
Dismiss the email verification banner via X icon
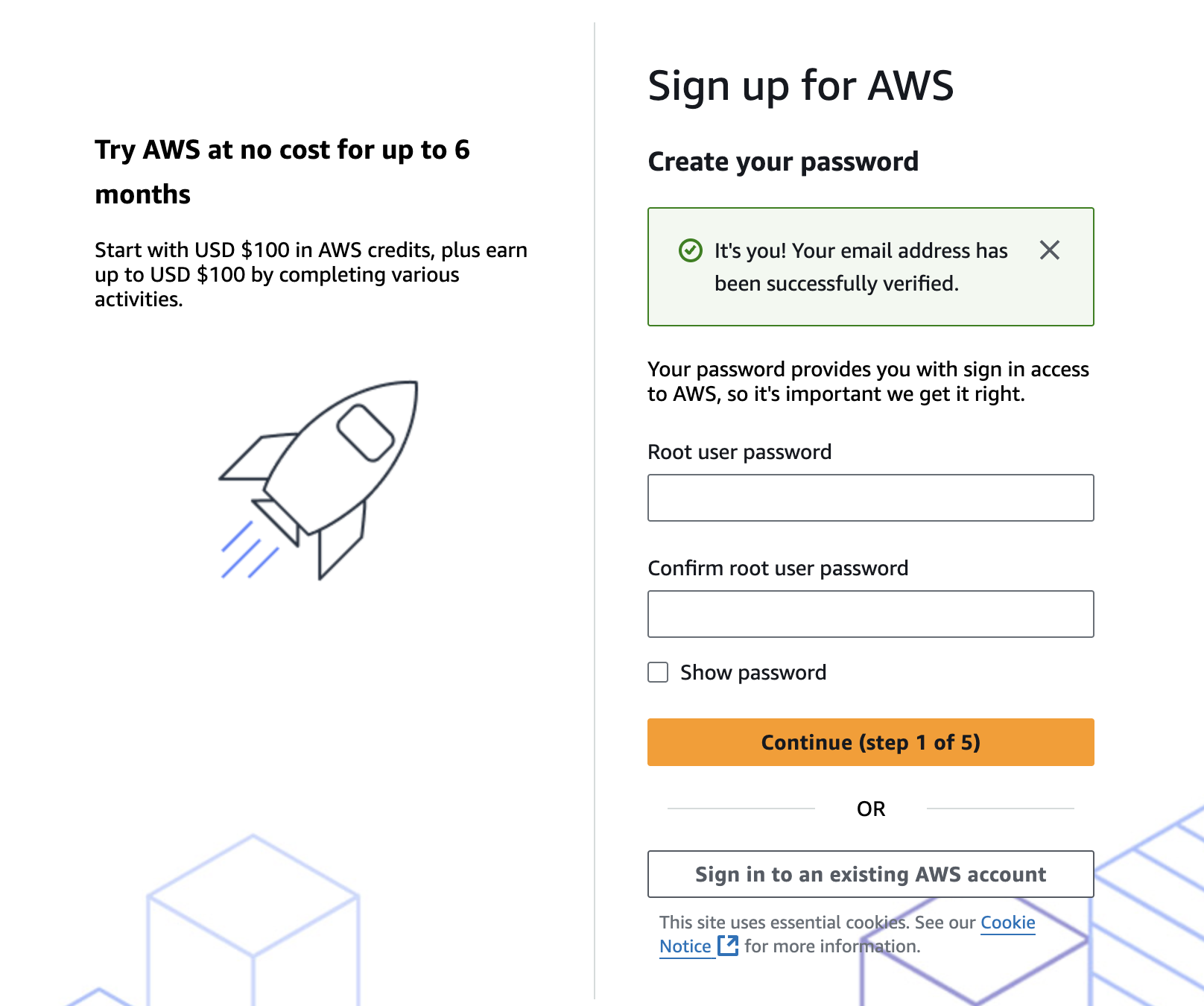pyautogui.click(x=1051, y=251)
